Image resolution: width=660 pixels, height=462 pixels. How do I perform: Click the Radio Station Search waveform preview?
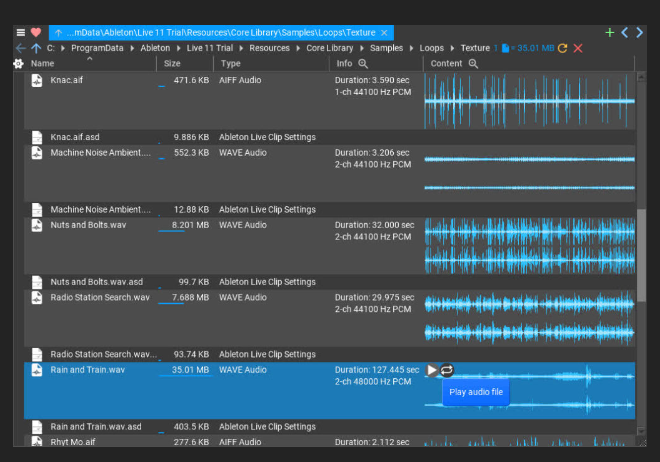coord(529,316)
